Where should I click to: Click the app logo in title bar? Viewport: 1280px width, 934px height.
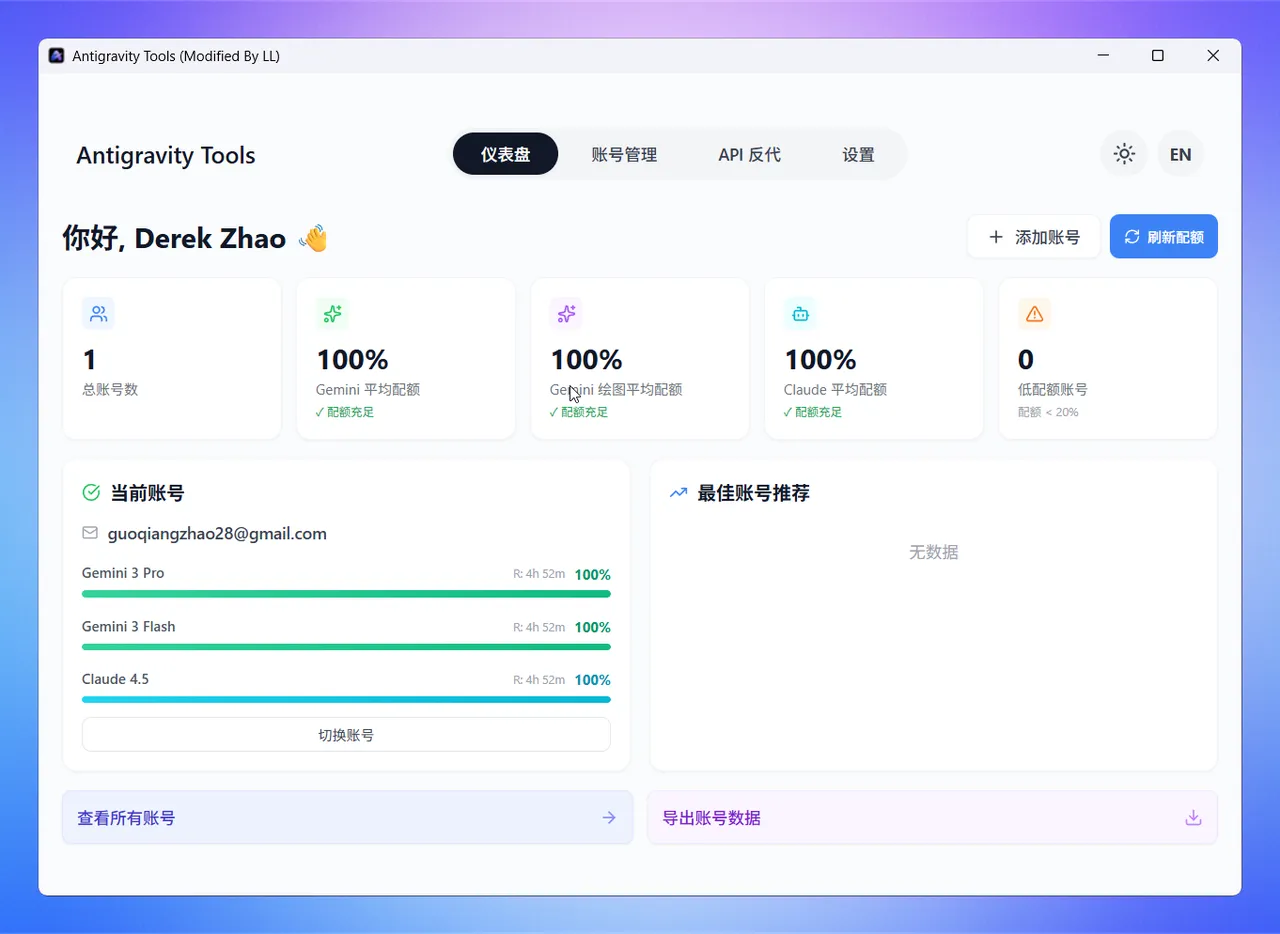pos(57,56)
